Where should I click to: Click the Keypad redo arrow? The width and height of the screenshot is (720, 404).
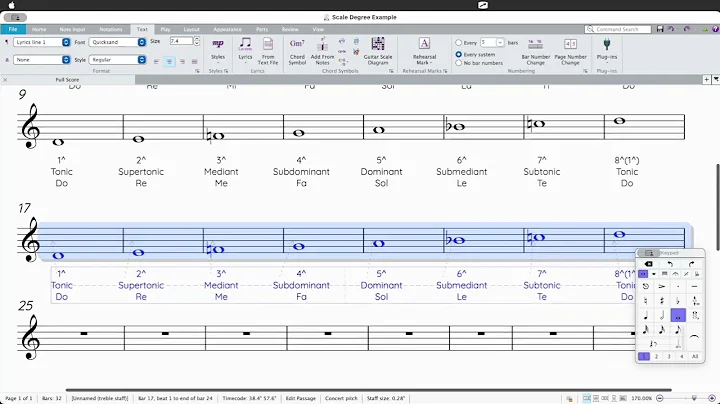[x=691, y=264]
